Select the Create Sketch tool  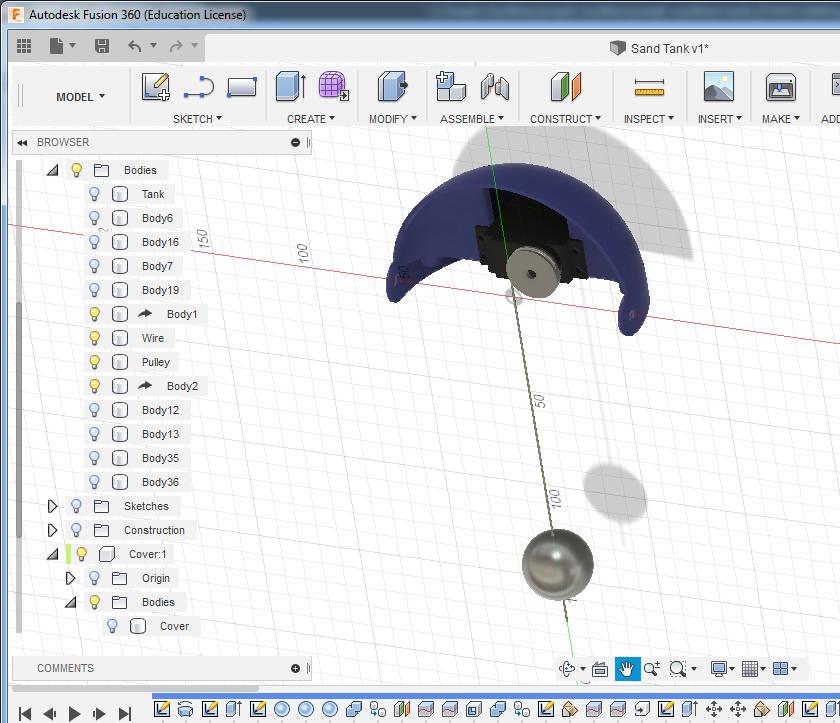tap(156, 87)
